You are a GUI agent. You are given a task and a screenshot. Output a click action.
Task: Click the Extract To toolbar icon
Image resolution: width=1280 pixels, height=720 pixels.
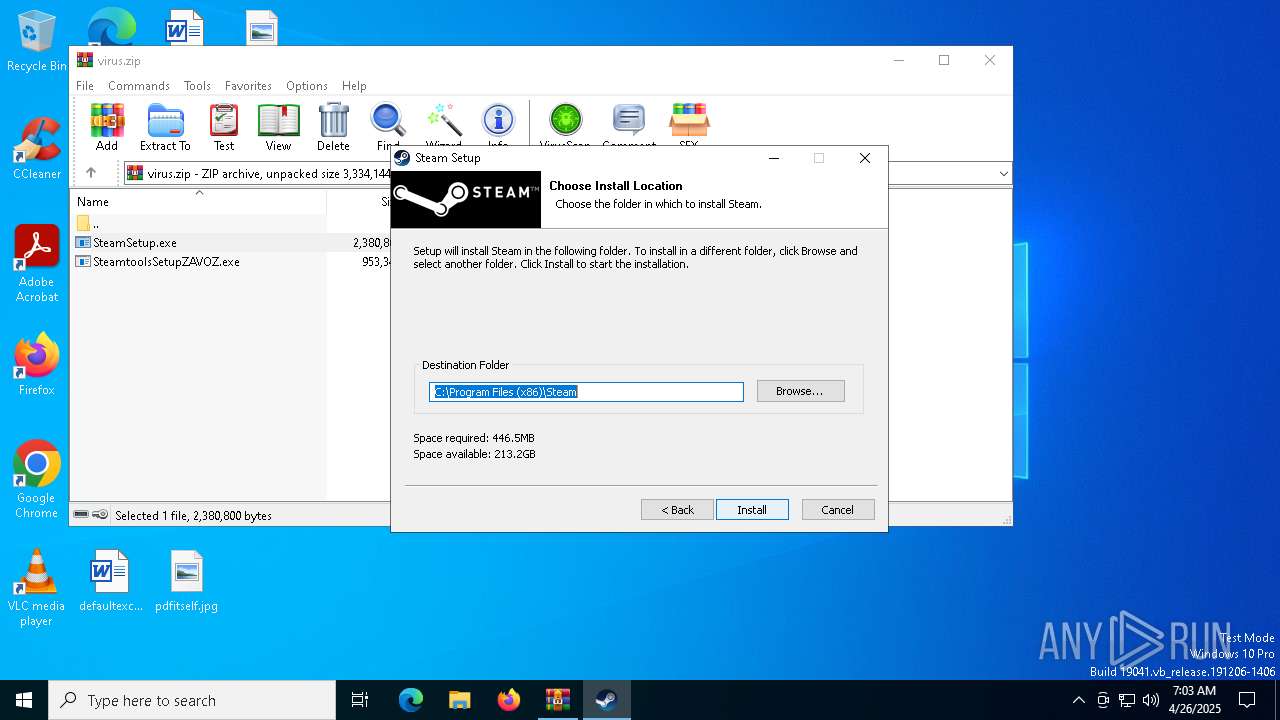(165, 127)
